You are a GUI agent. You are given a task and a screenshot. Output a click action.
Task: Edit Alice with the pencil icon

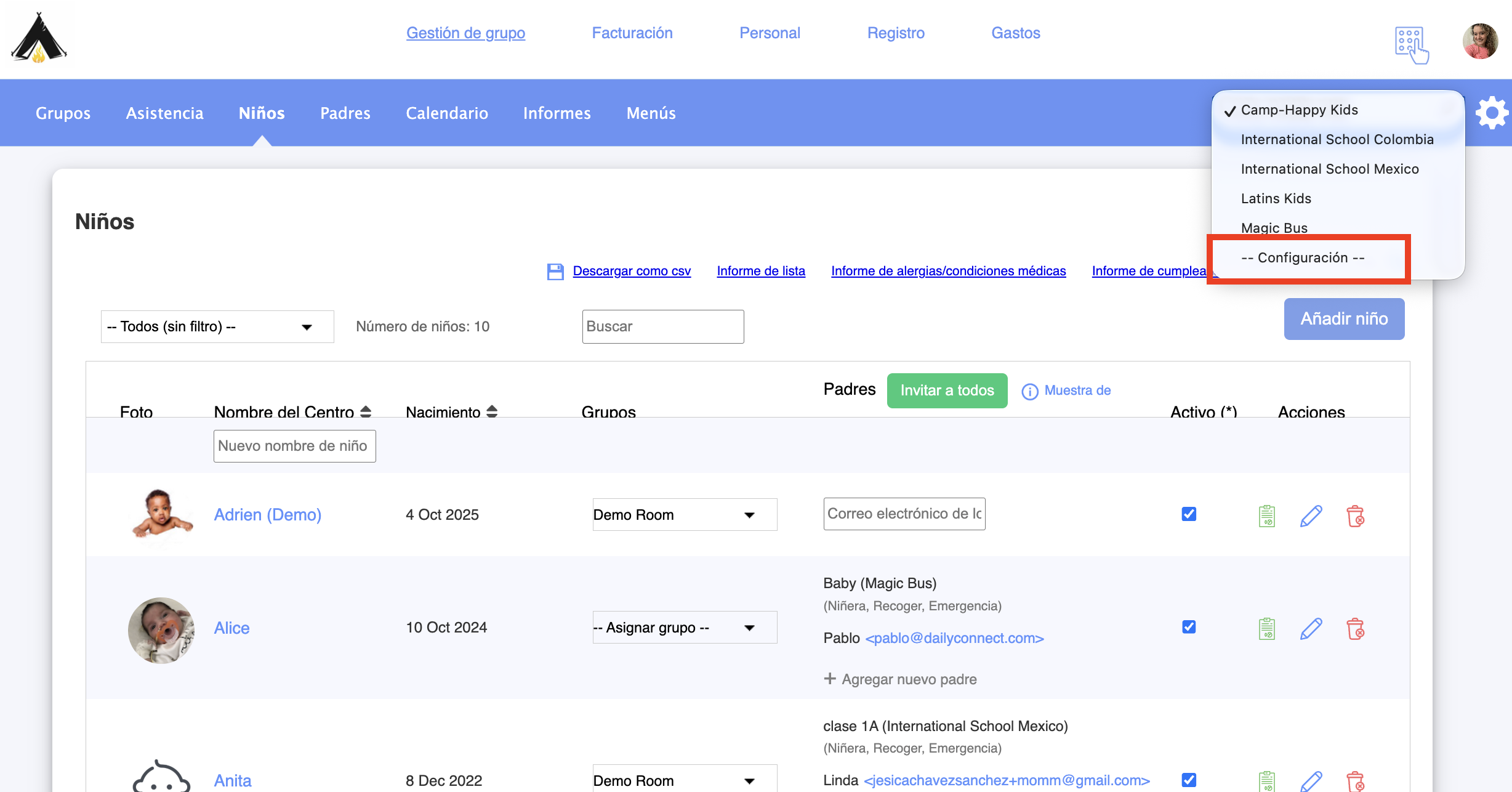[1311, 628]
